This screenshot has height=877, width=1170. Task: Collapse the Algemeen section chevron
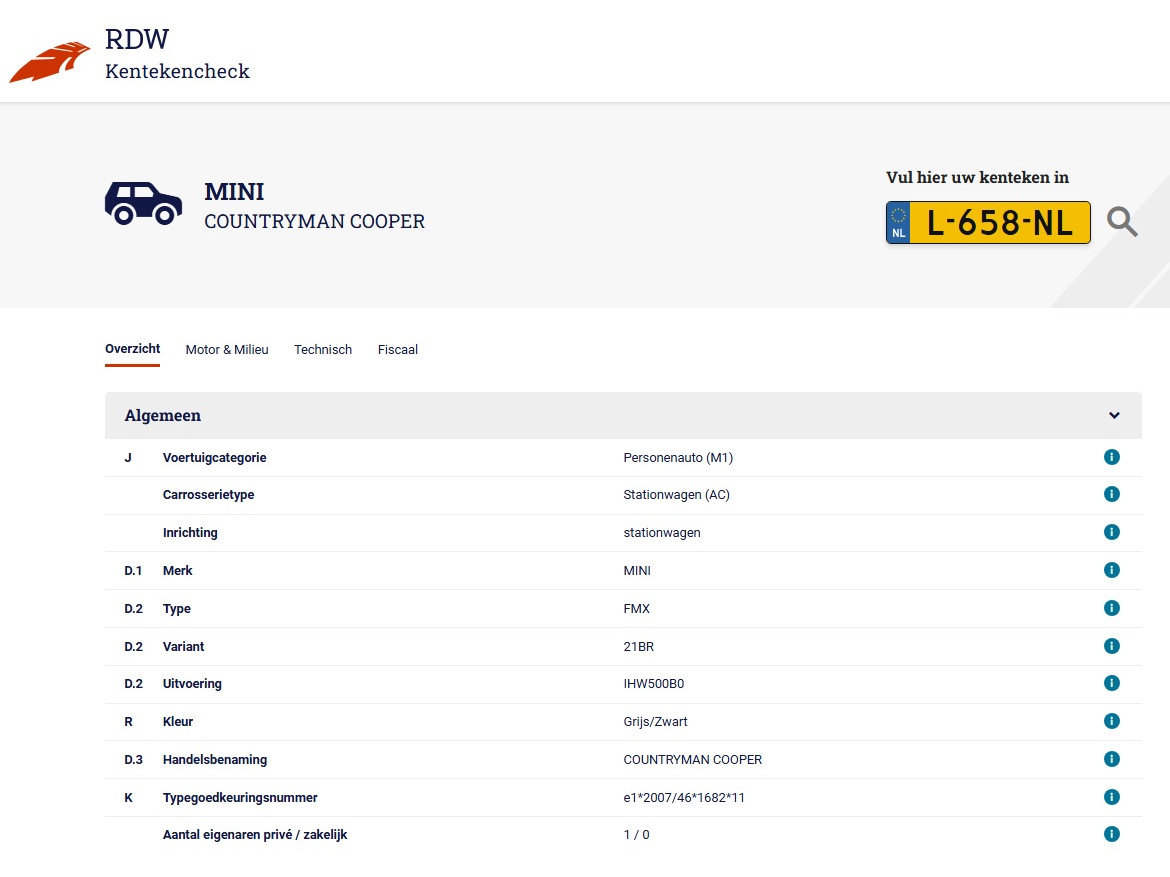click(x=1114, y=416)
